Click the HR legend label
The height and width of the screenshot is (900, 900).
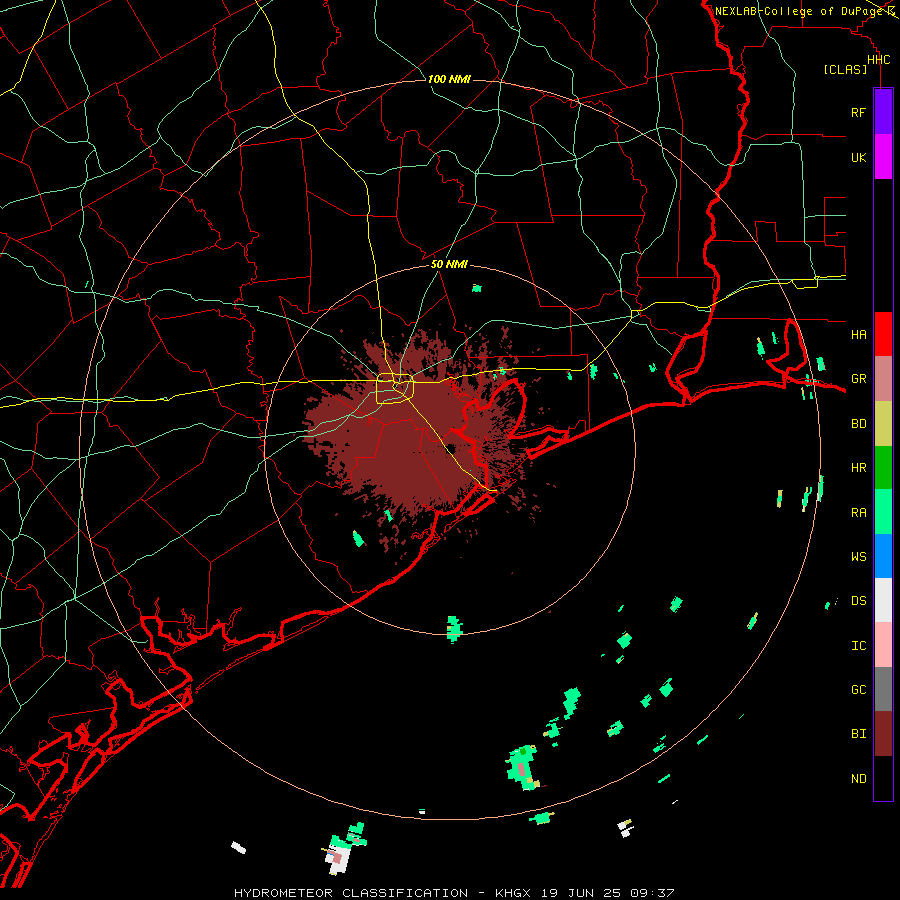pyautogui.click(x=858, y=468)
